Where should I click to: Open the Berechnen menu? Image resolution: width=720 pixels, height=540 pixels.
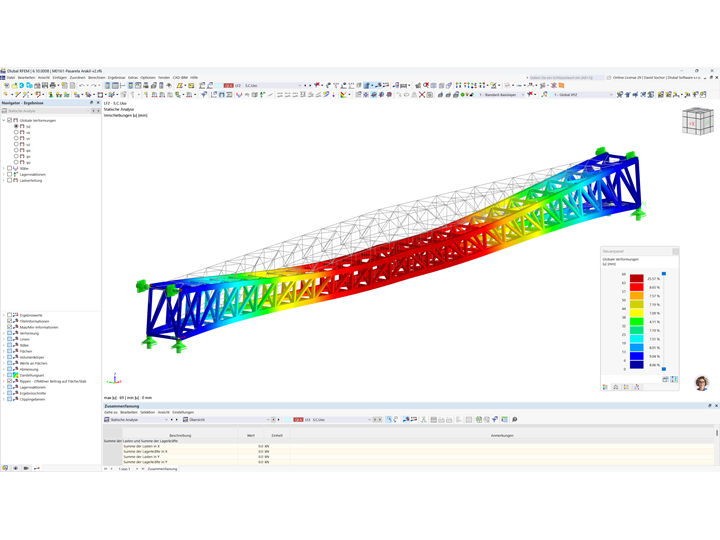coord(96,78)
